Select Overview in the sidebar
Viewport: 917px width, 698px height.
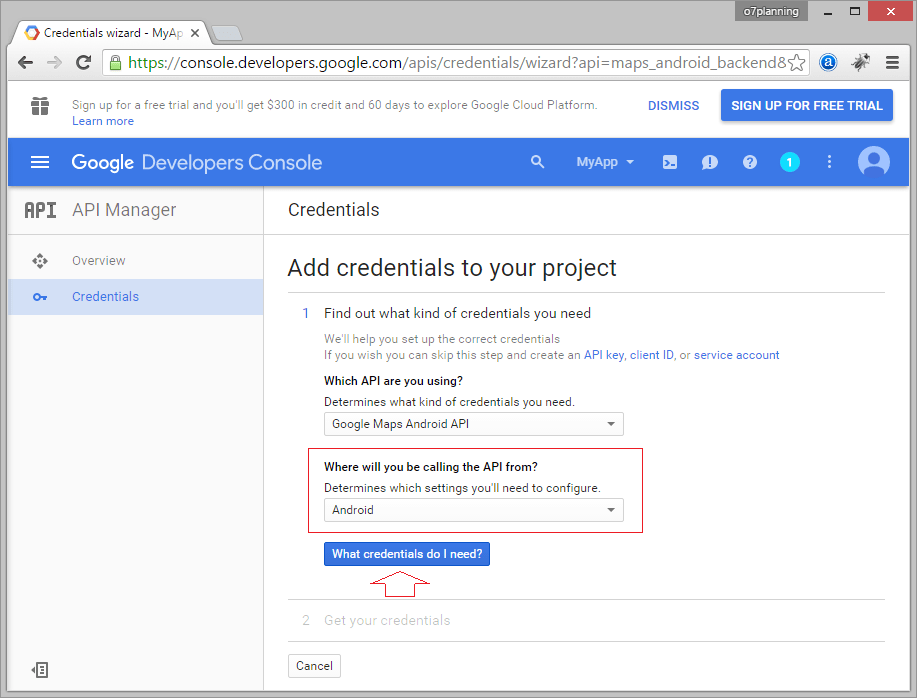point(136,261)
